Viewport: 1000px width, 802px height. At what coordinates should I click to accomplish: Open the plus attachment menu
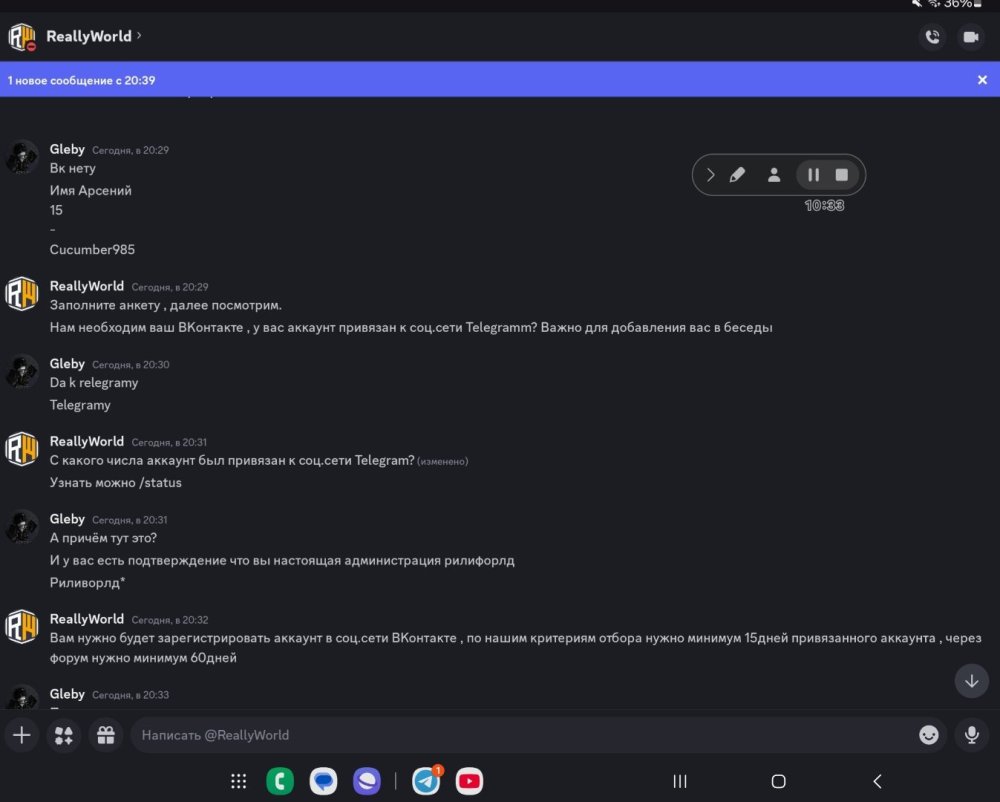(x=22, y=735)
